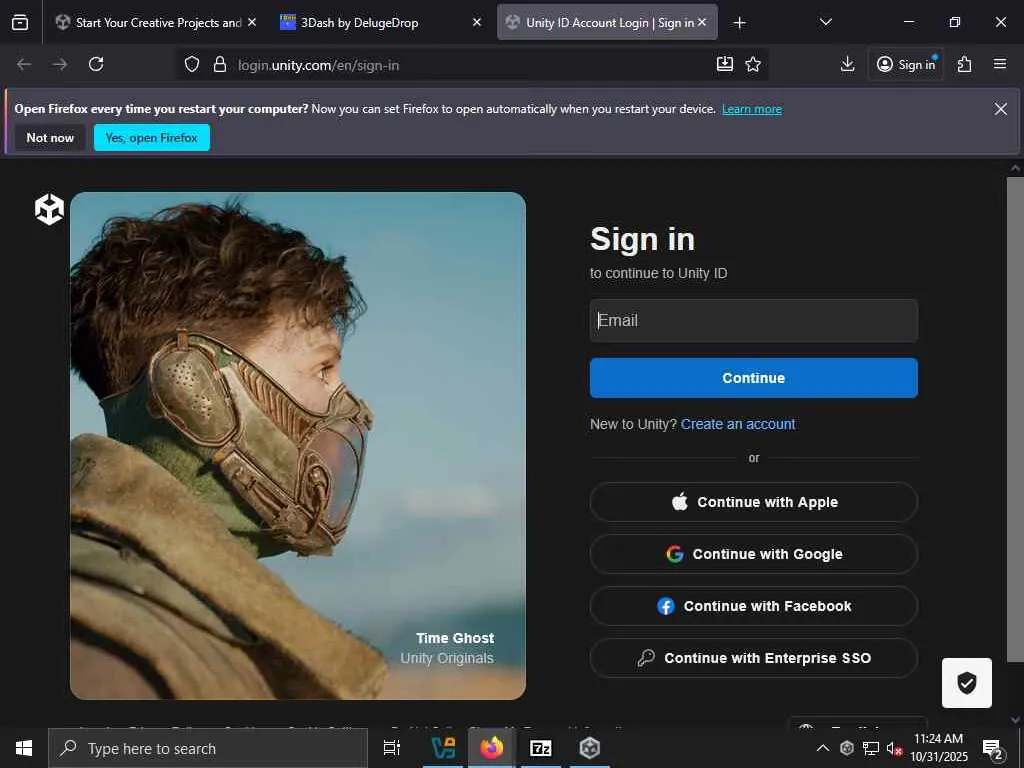The width and height of the screenshot is (1024, 768).
Task: Open a new tab with the plus button
Action: click(739, 23)
